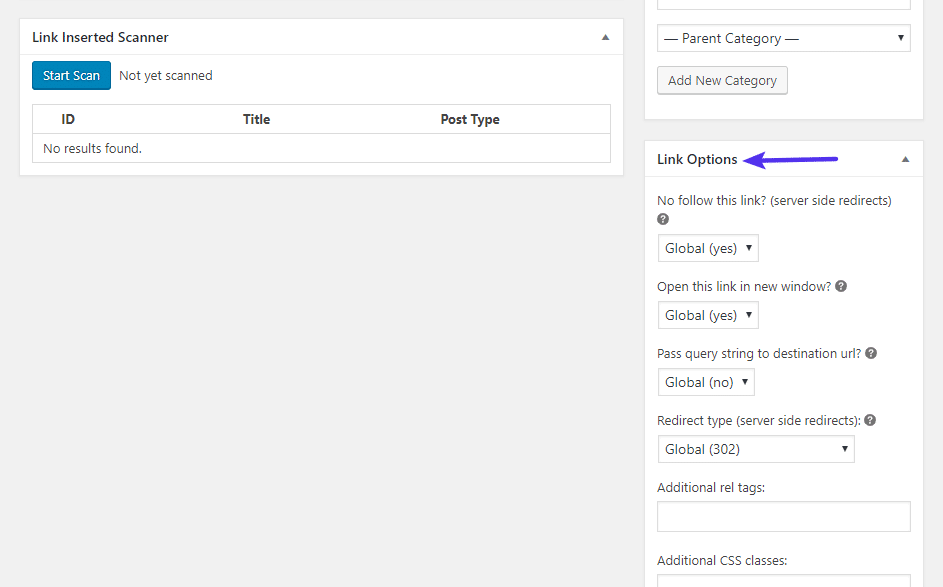943x587 pixels.
Task: Select the Post Type column header
Action: [x=470, y=119]
